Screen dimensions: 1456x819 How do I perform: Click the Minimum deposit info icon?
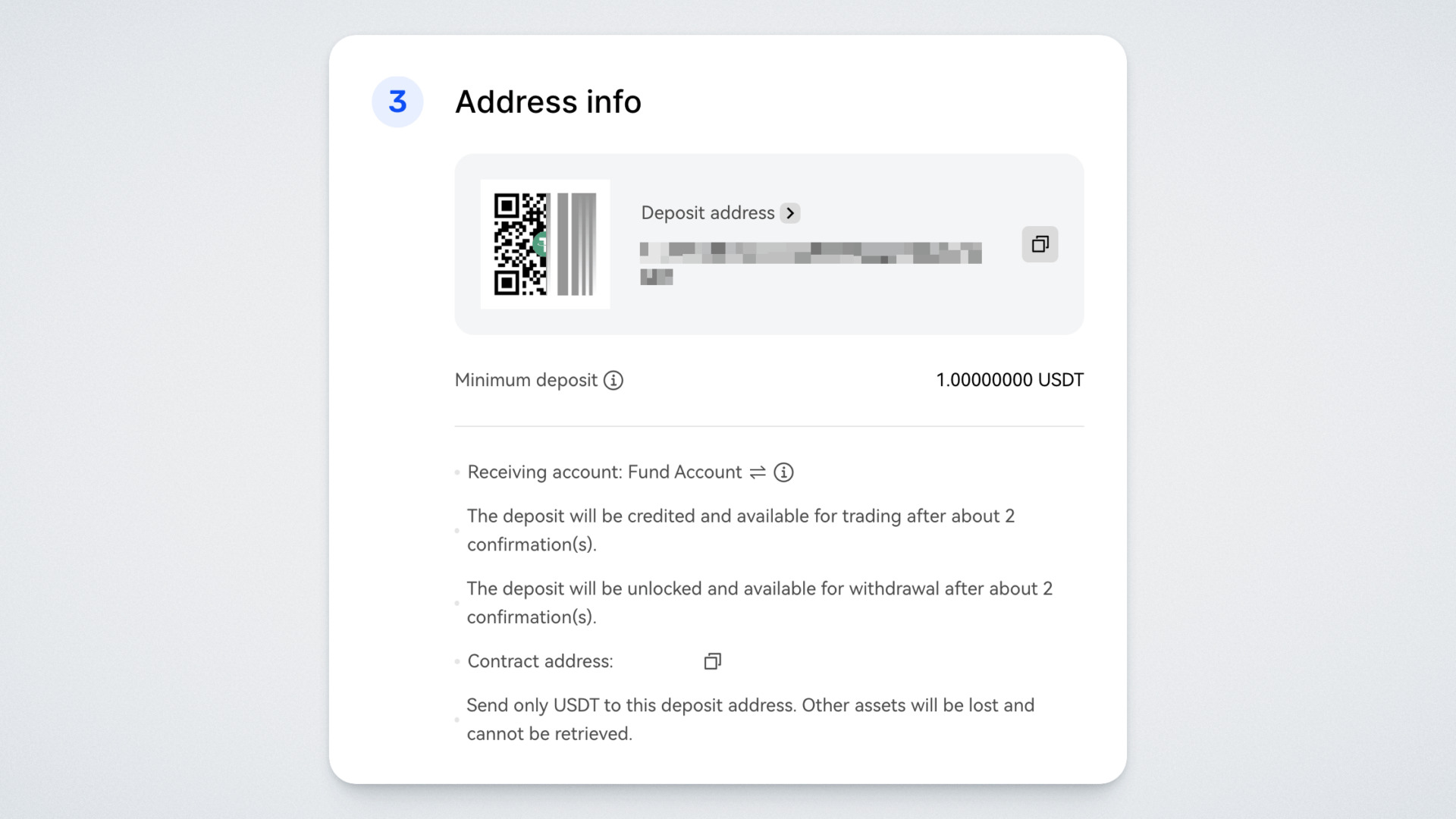tap(613, 380)
